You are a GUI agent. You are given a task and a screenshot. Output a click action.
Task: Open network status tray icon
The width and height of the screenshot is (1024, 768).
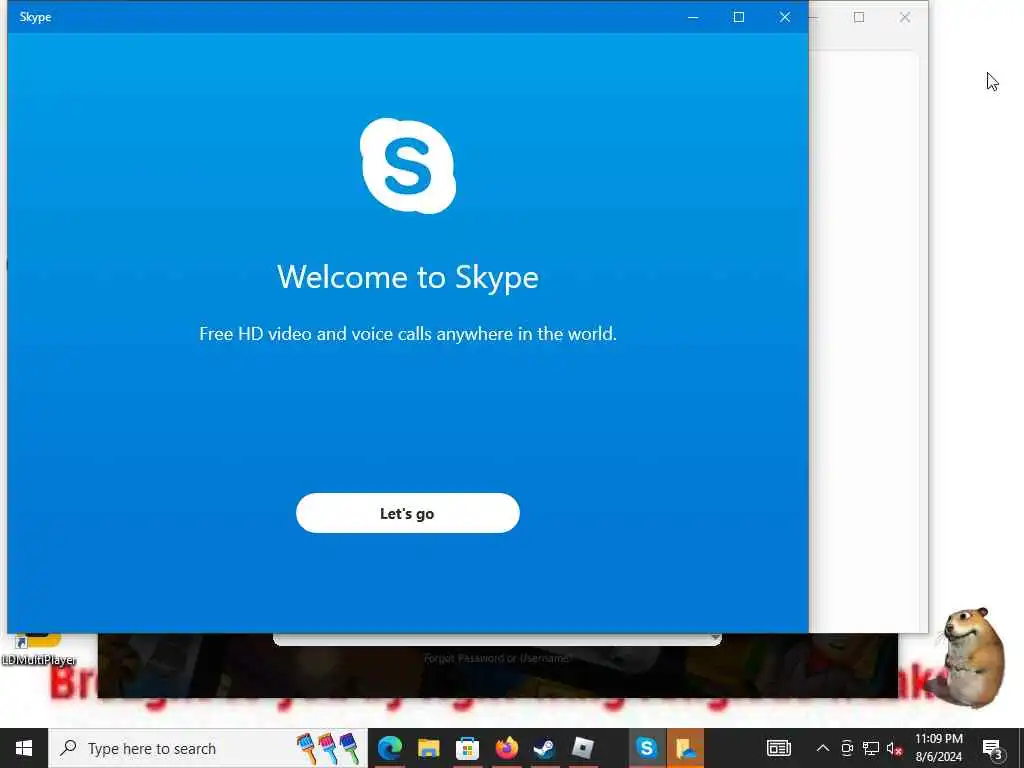pyautogui.click(x=871, y=748)
